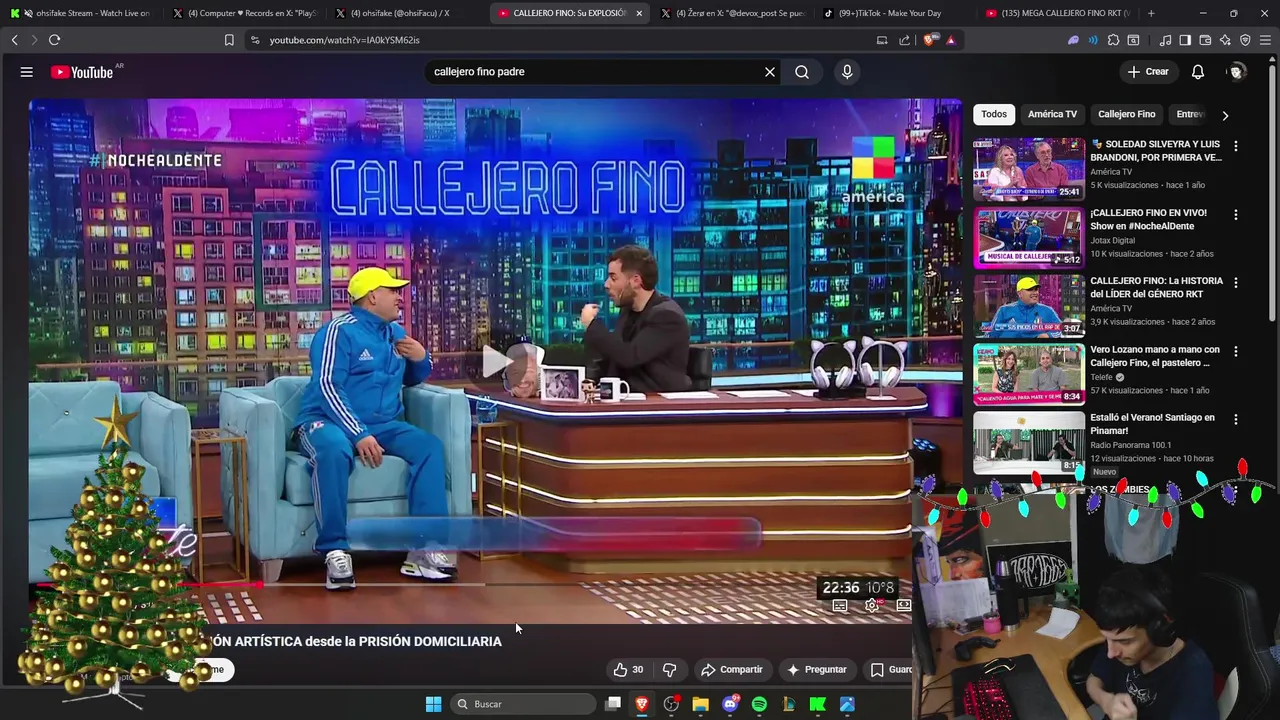The height and width of the screenshot is (720, 1280).
Task: Play the video with center play button
Action: pyautogui.click(x=497, y=362)
